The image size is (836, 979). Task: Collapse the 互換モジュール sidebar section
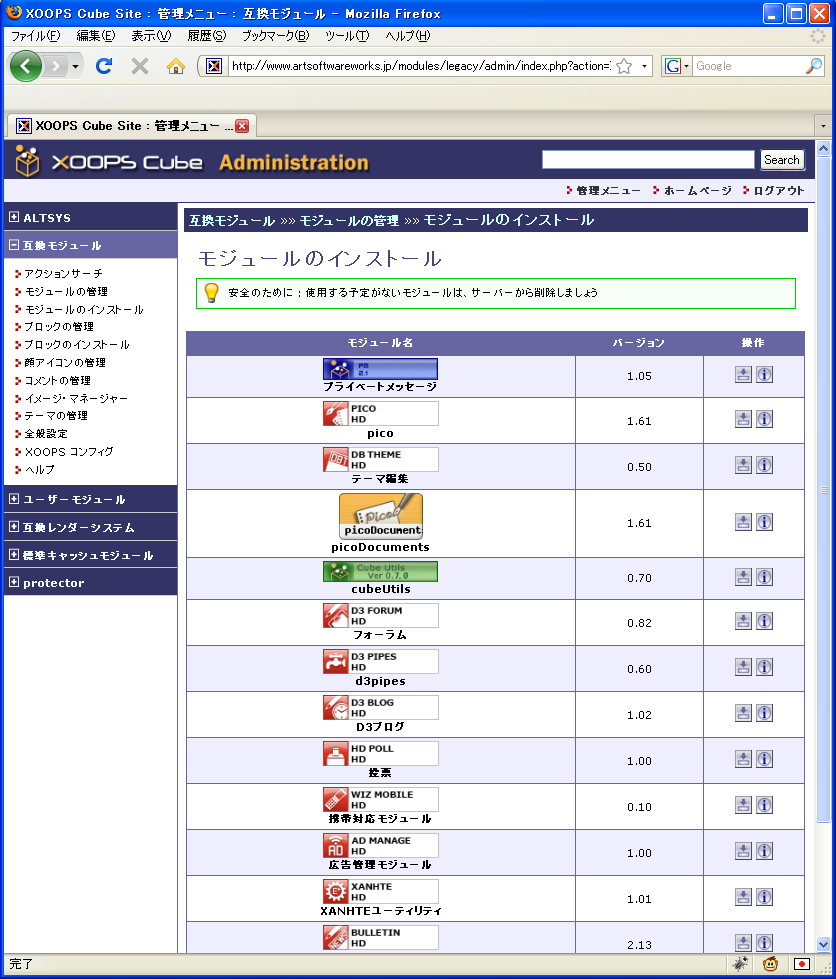click(14, 245)
